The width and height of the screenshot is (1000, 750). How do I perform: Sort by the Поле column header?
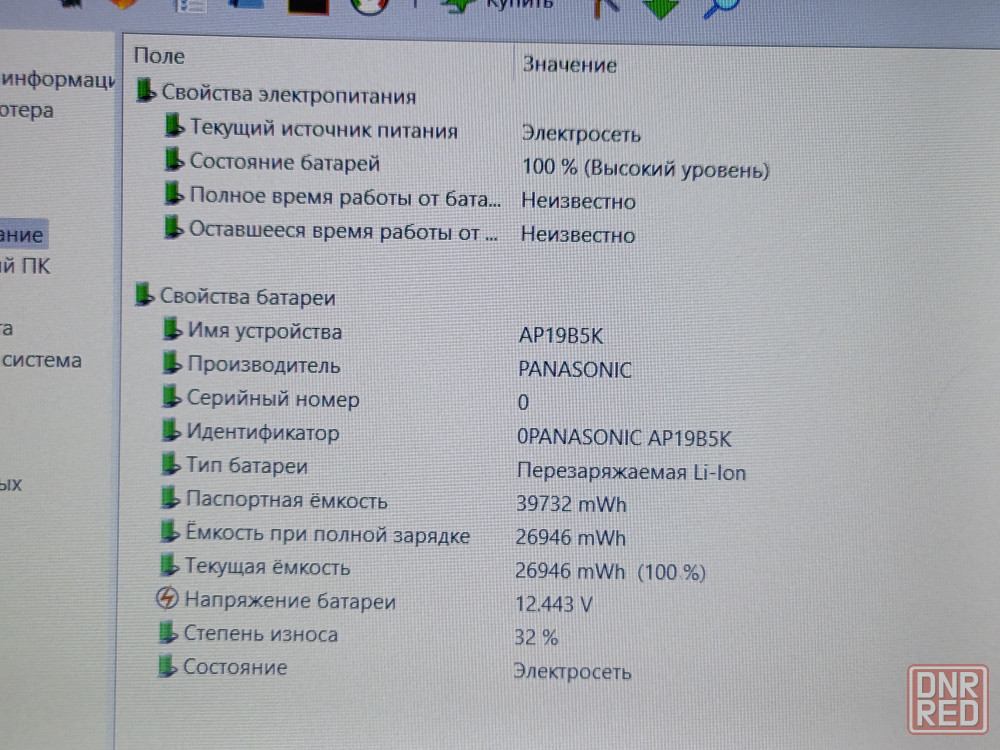click(x=160, y=56)
